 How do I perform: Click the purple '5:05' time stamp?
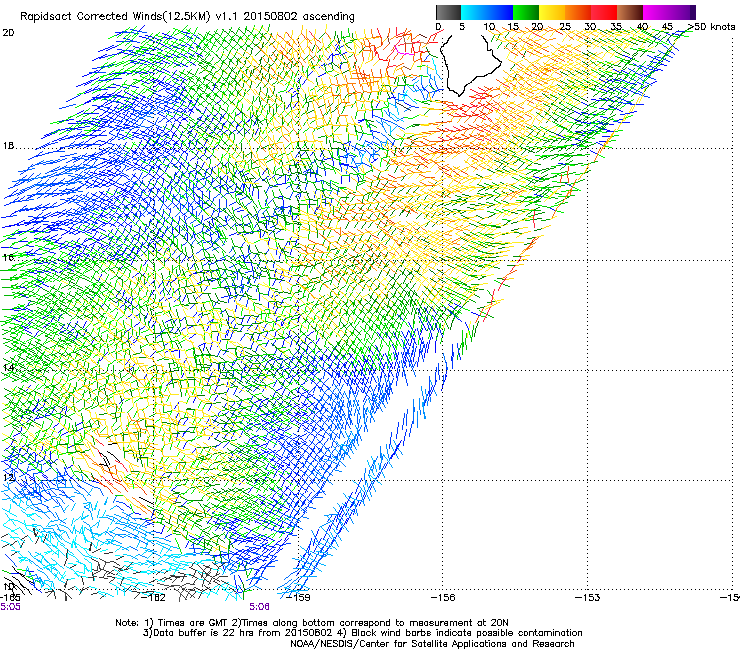click(x=10, y=607)
